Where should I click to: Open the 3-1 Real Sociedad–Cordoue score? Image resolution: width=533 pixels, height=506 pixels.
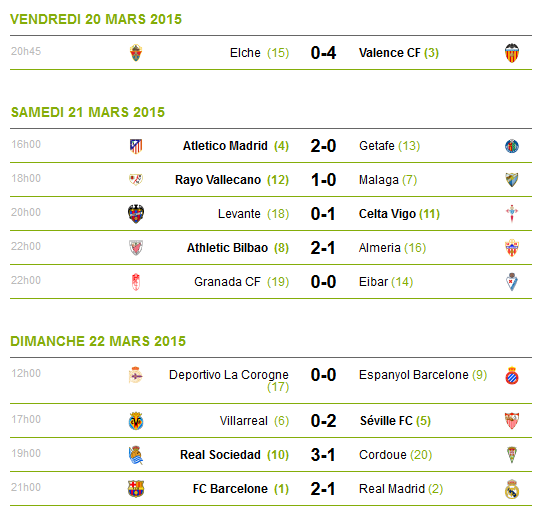click(323, 455)
